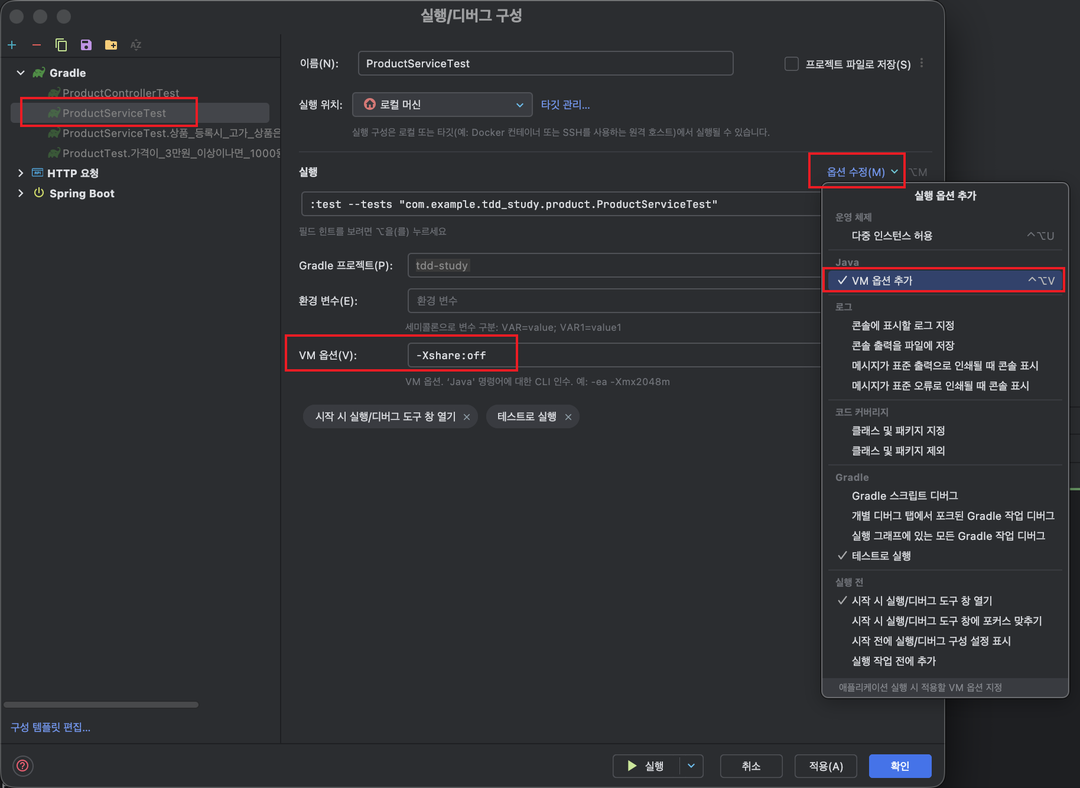Open the 옵션 수정(M) menu
Screen dimensions: 1080x788
pos(855,169)
